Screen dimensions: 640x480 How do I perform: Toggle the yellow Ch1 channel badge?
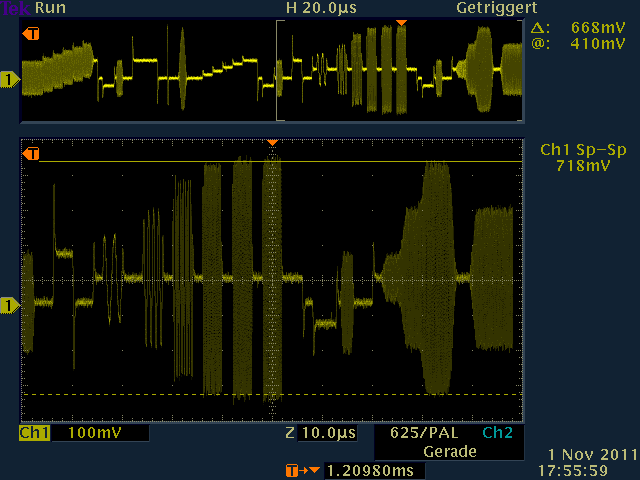[34, 434]
